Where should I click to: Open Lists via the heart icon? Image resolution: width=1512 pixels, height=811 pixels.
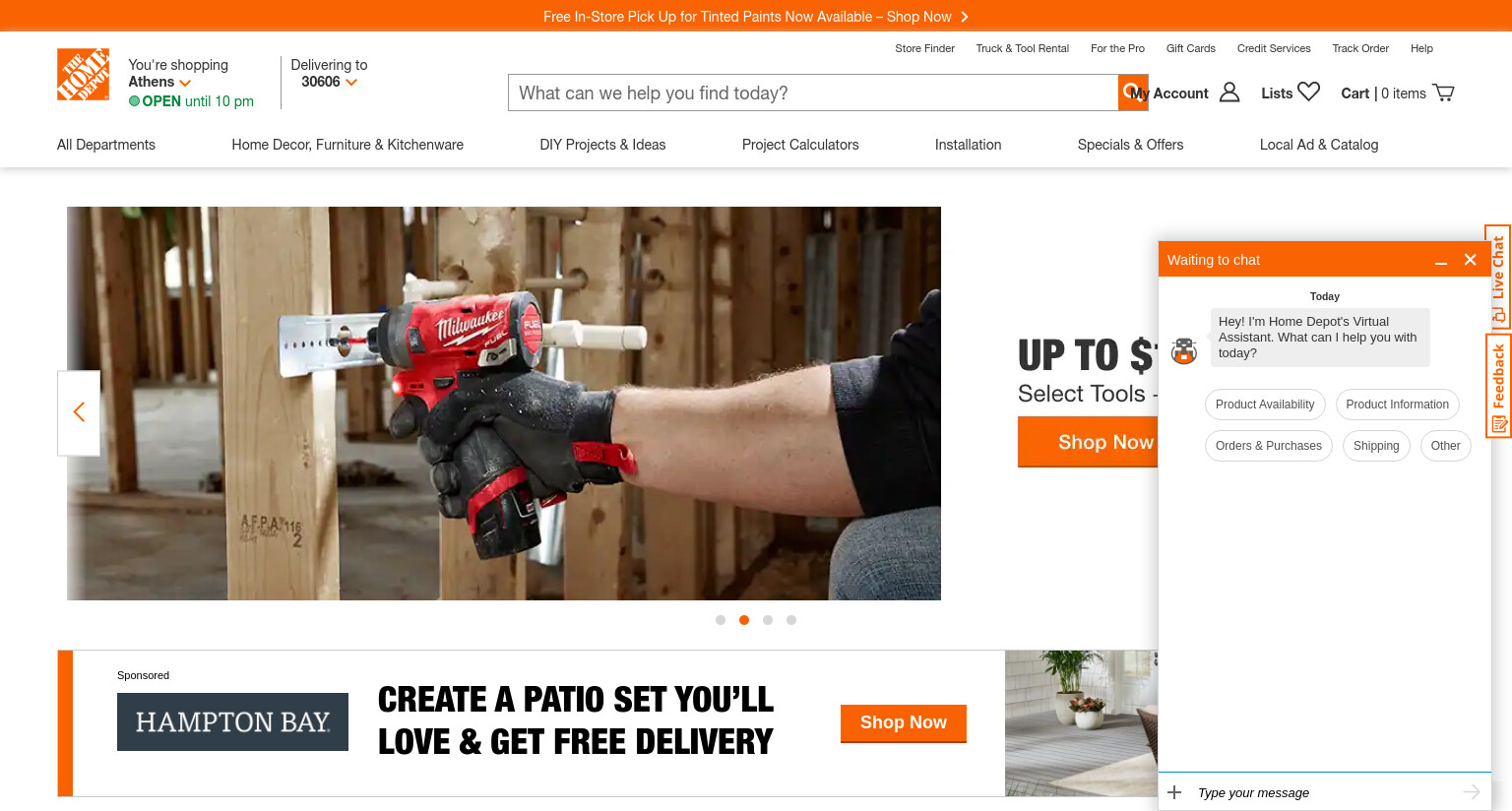(1308, 92)
